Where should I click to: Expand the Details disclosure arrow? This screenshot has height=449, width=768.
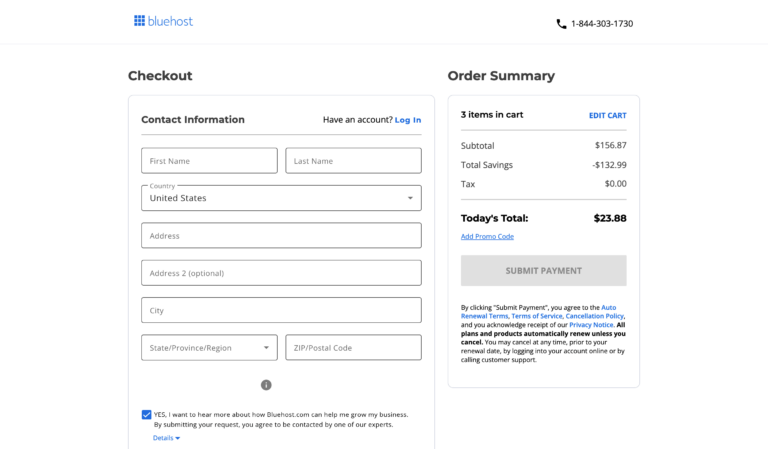(x=177, y=438)
